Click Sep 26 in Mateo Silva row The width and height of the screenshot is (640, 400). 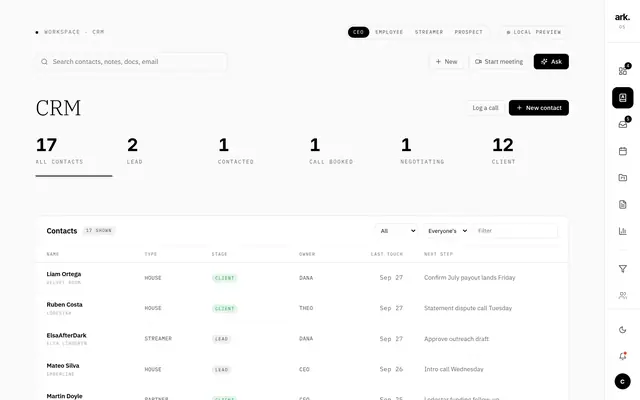click(391, 369)
